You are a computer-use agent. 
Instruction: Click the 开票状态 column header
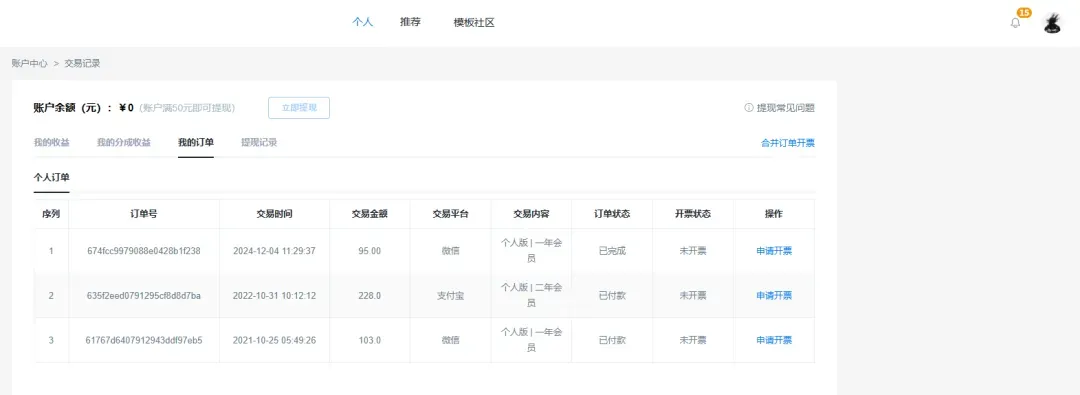(x=693, y=214)
